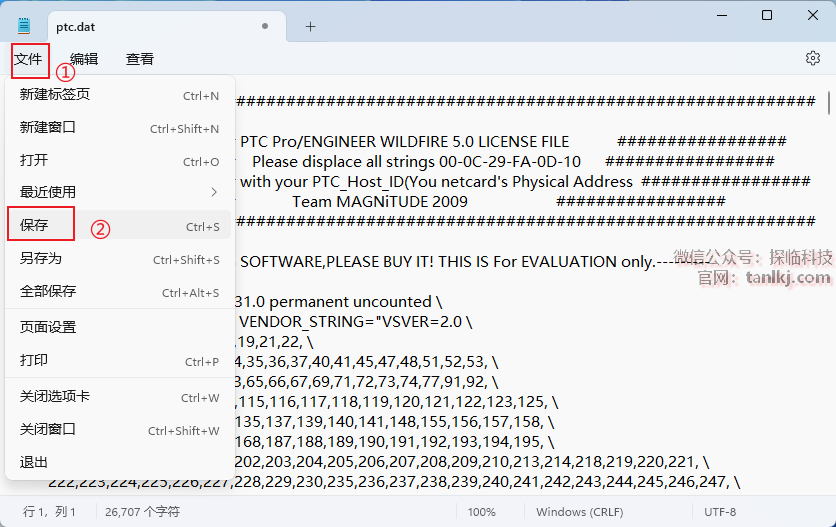Open the settings gear icon
This screenshot has height=527, width=836.
[x=812, y=59]
